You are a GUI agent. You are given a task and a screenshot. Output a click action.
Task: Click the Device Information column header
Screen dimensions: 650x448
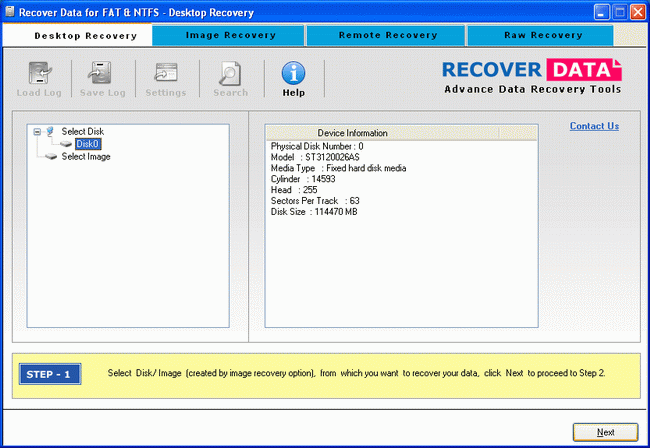click(x=351, y=133)
